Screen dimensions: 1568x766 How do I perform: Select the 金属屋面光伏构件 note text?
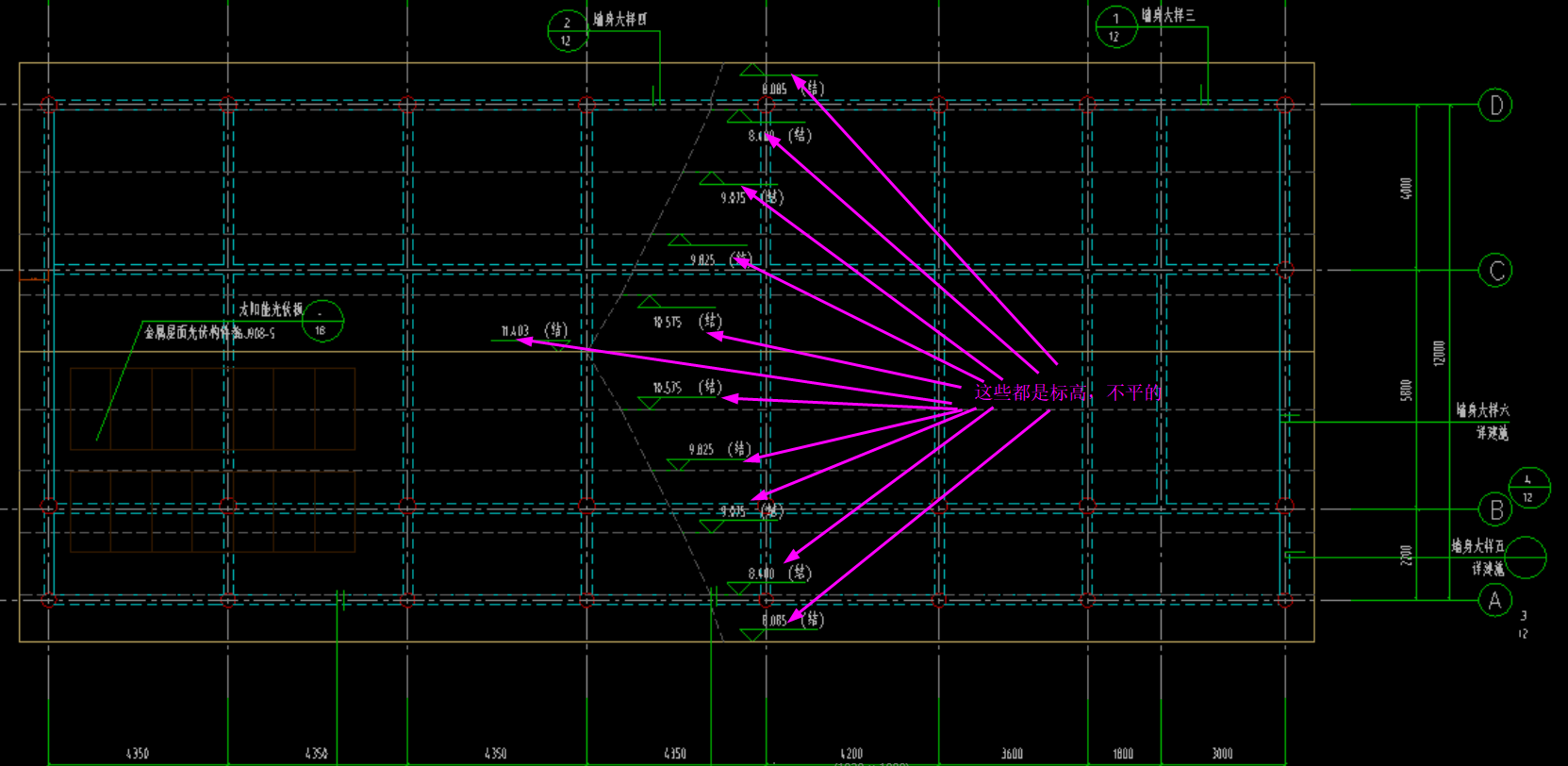tap(209, 333)
